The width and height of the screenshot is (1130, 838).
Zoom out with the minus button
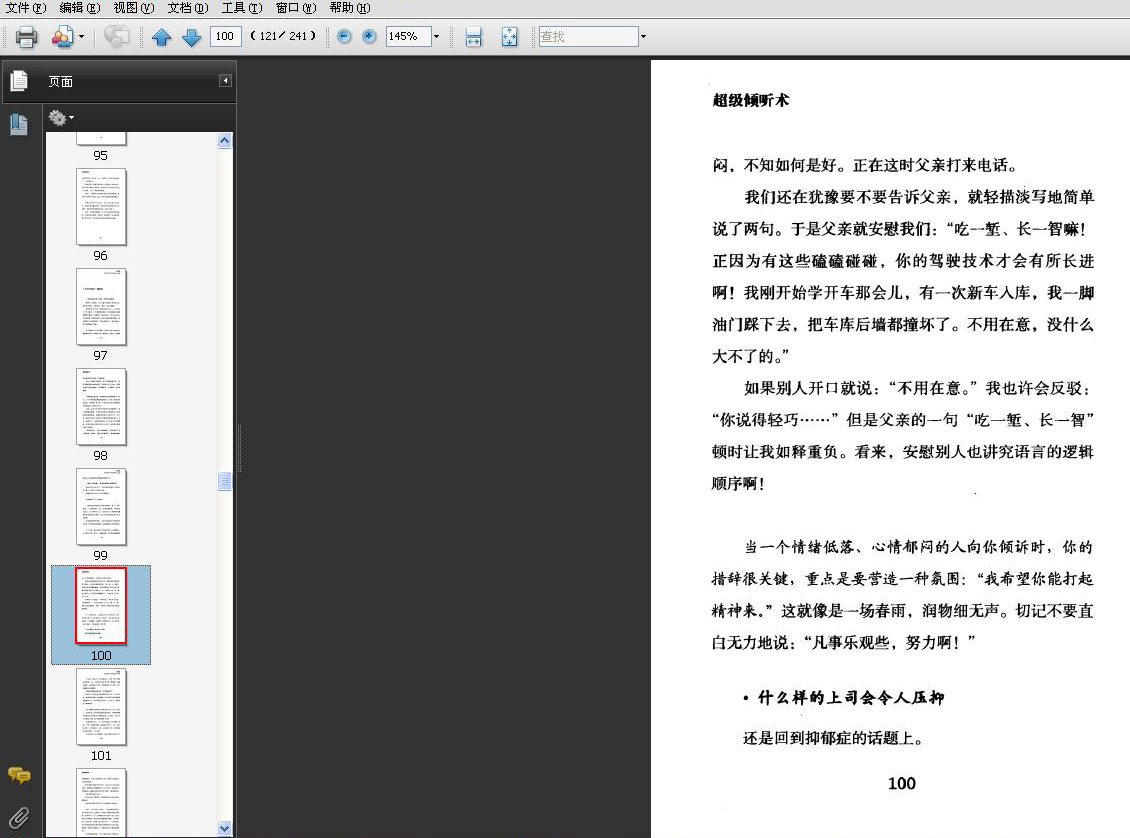[344, 36]
